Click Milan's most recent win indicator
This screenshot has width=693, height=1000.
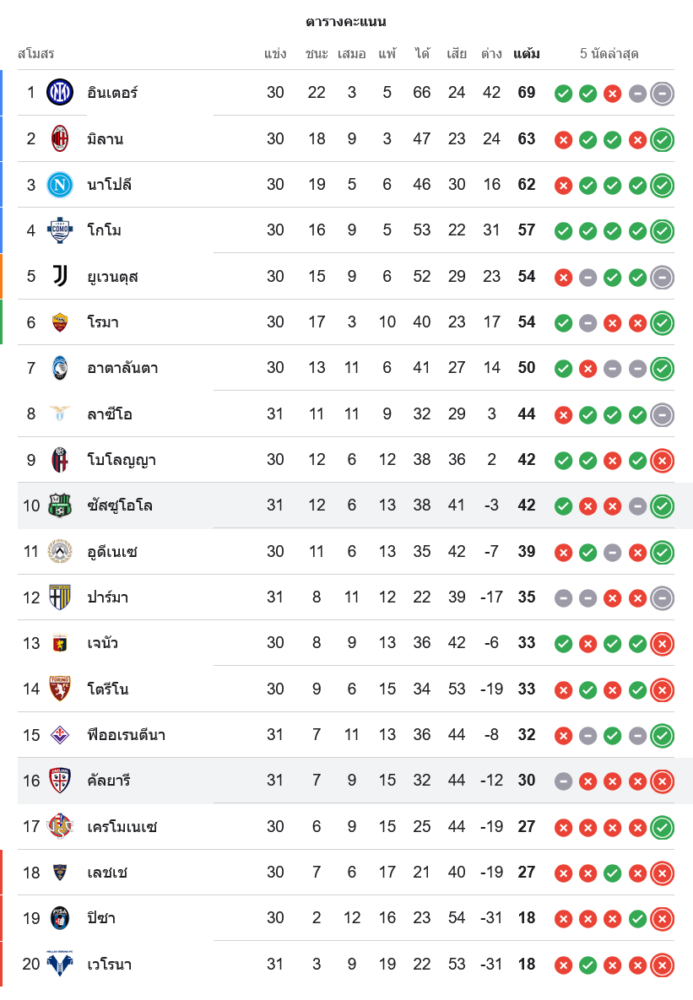pyautogui.click(x=661, y=140)
